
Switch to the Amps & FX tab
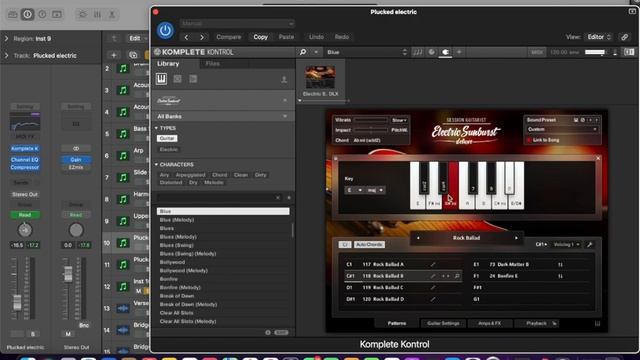pos(489,323)
